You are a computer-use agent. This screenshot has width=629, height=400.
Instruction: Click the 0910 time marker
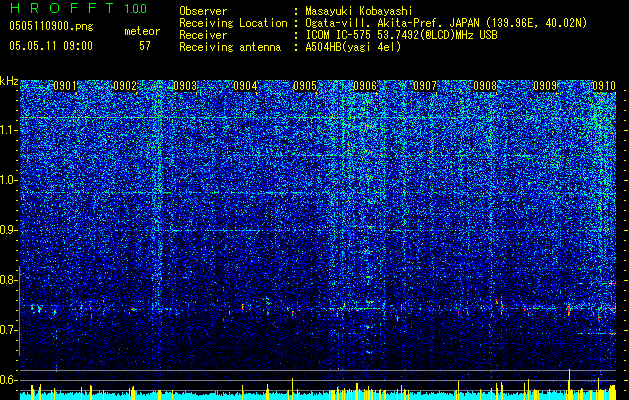point(604,86)
